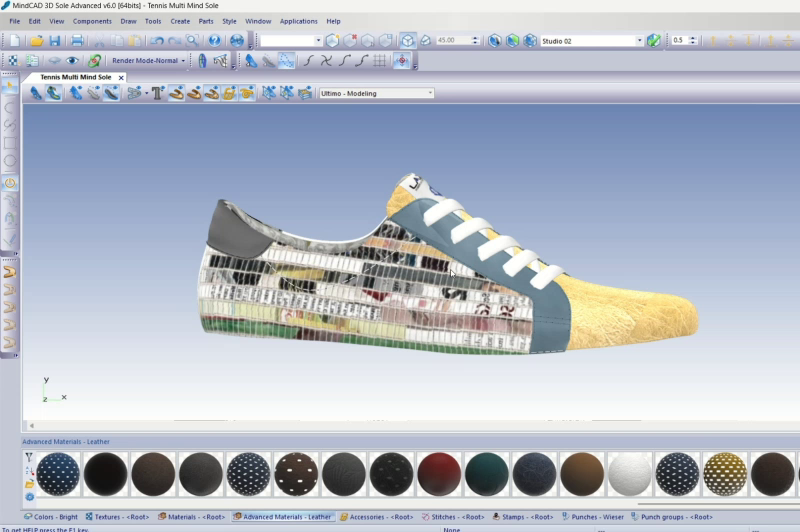Open the properties list icon
Viewport: 800px width, 532px height.
[32, 61]
